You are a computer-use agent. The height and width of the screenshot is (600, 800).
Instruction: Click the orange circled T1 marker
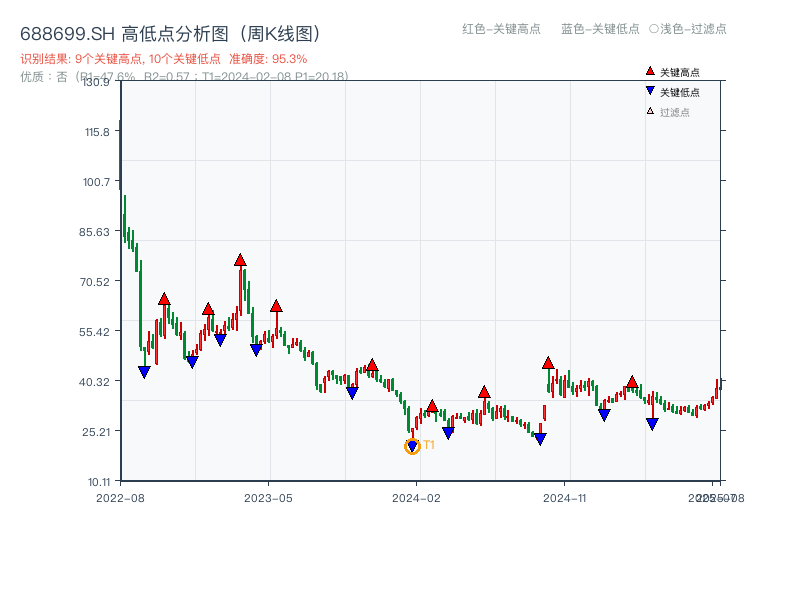click(x=411, y=446)
